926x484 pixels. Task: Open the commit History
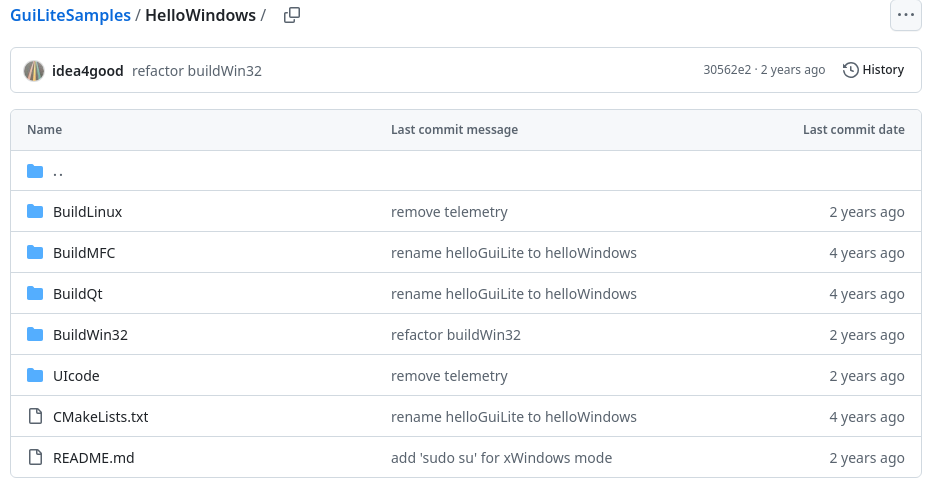(x=873, y=70)
